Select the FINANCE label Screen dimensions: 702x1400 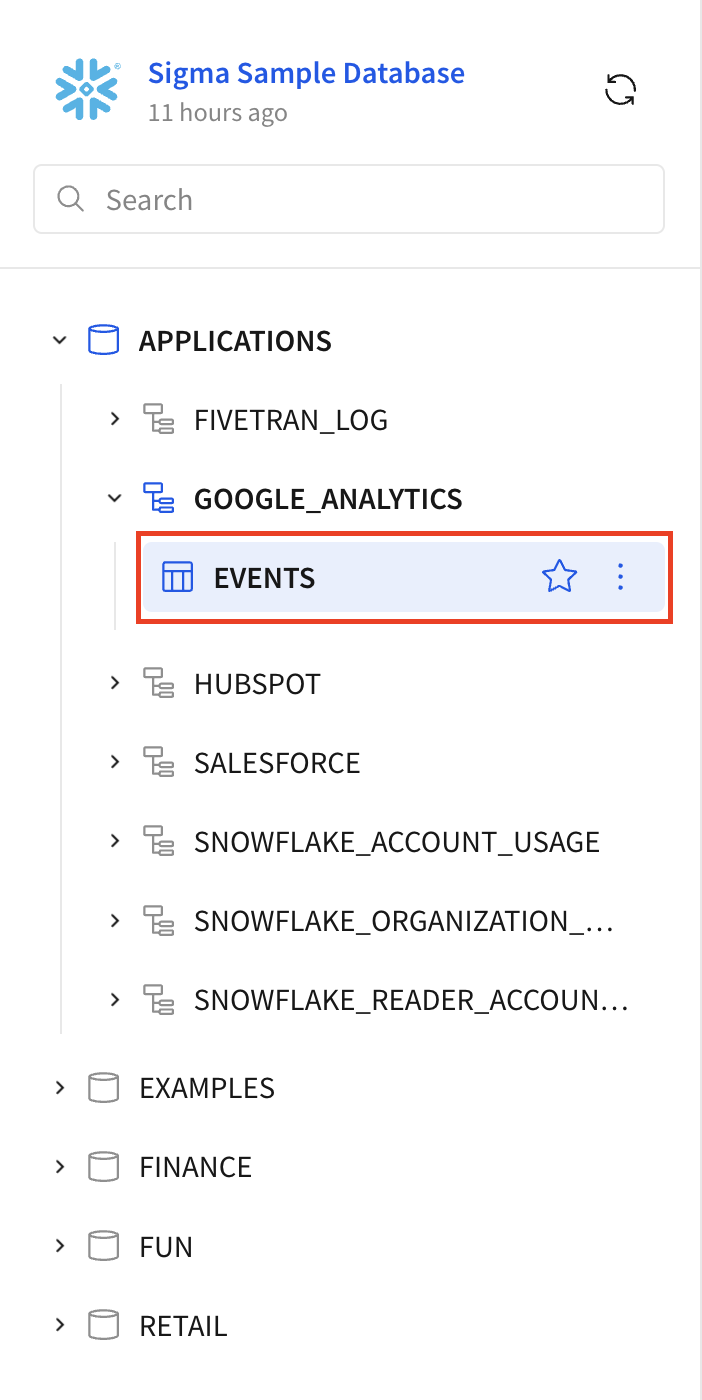tap(195, 1168)
